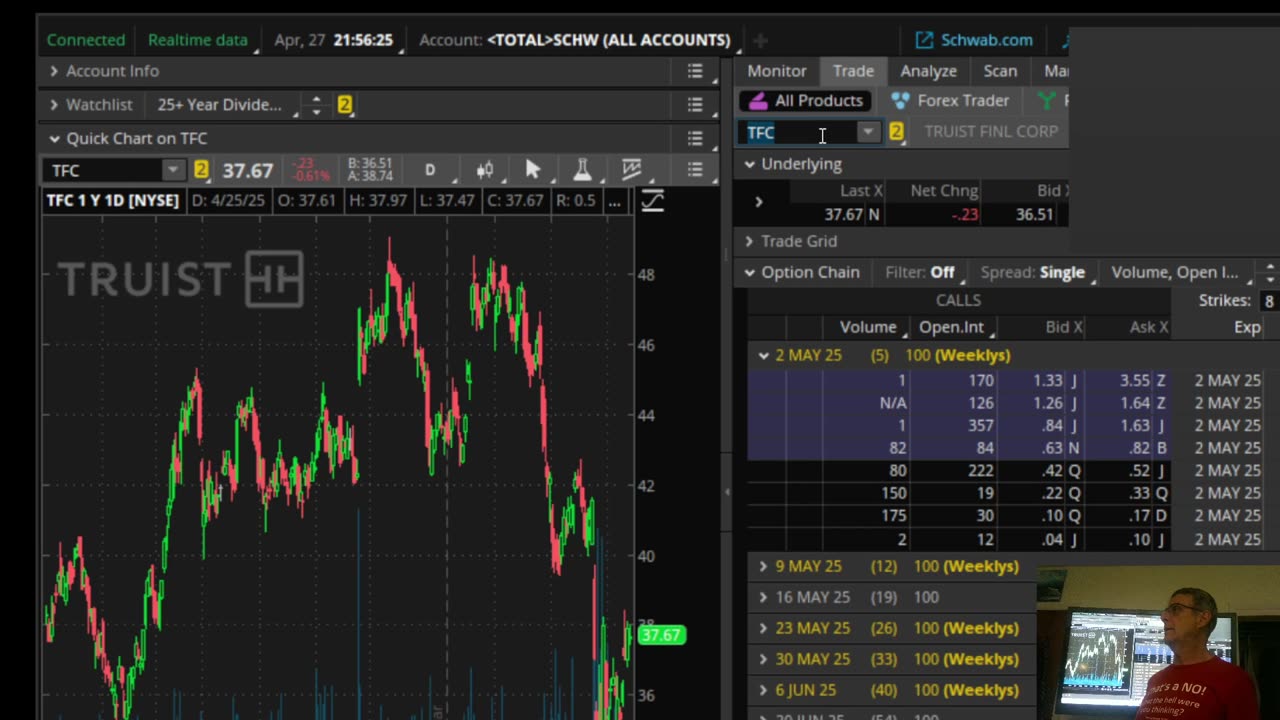
Task: Collapse the Quick Chart on TFC section
Action: (54, 139)
